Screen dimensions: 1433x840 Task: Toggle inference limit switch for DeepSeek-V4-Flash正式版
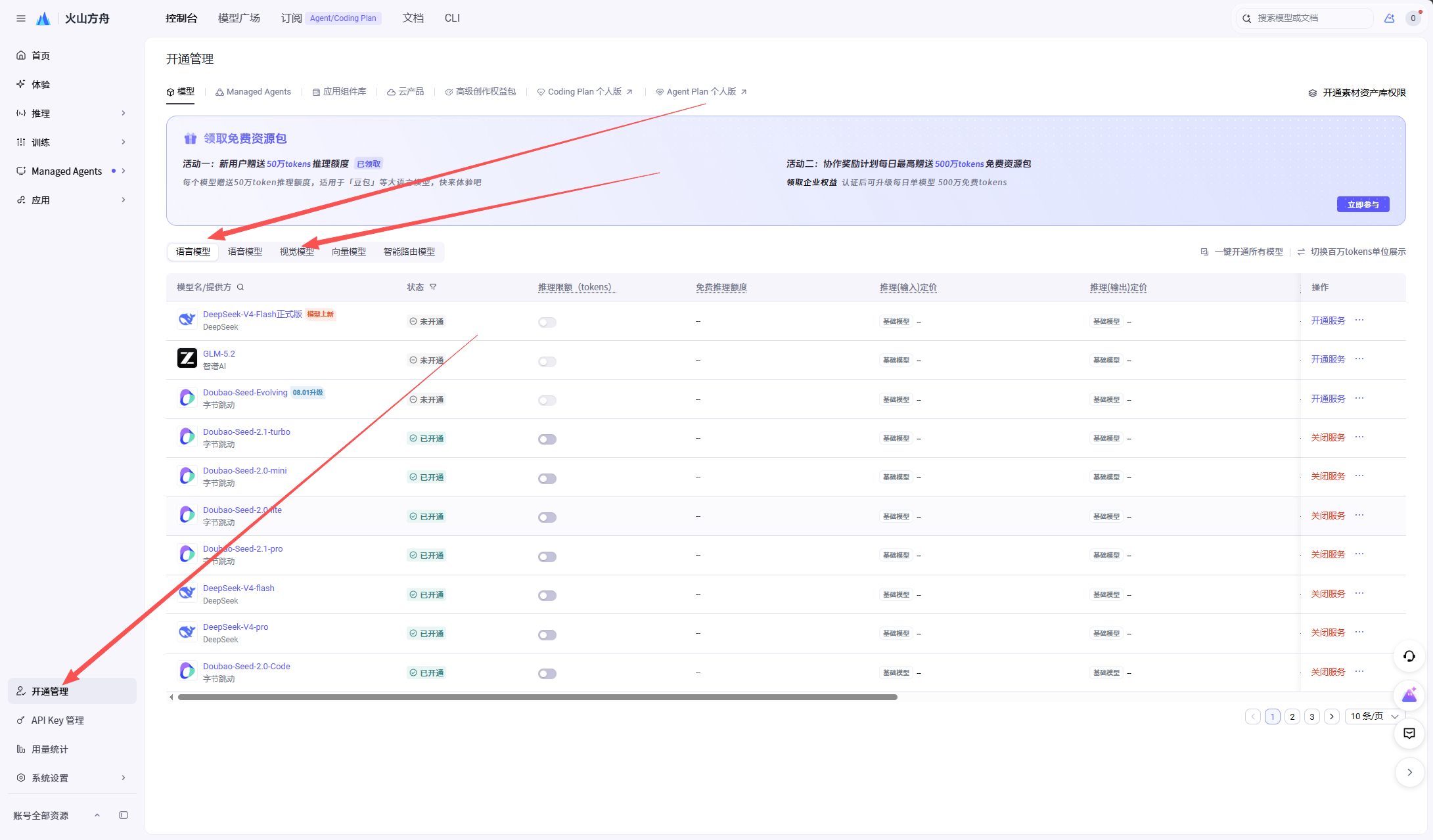[x=547, y=322]
